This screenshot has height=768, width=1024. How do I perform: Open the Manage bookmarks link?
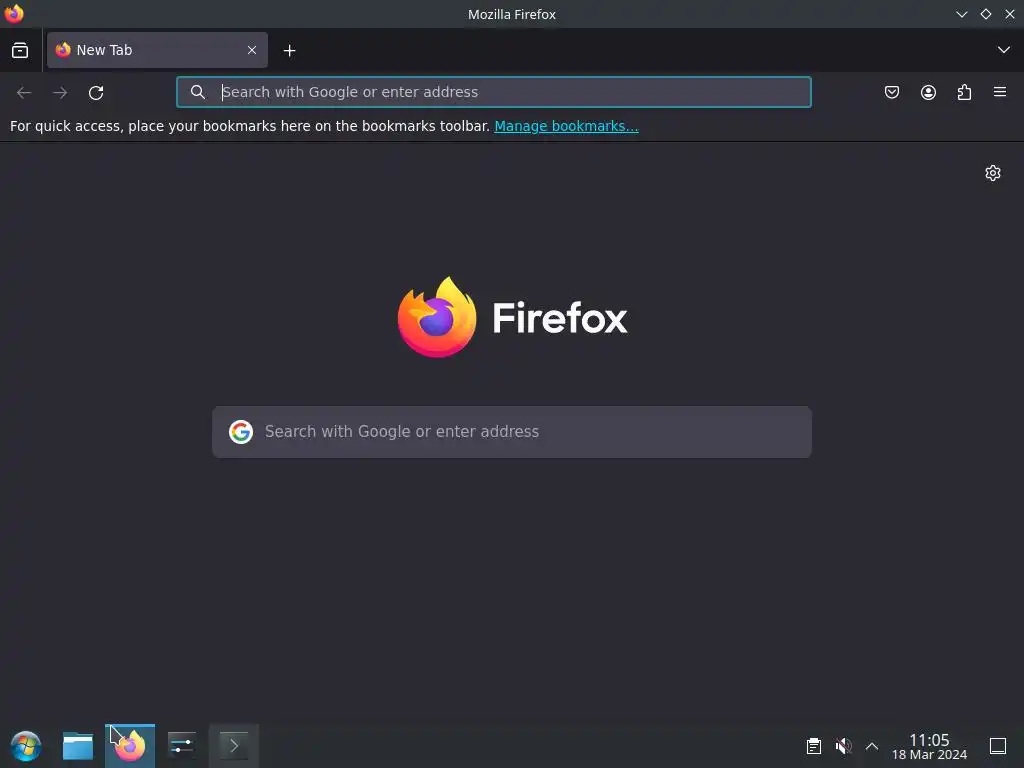tap(566, 126)
